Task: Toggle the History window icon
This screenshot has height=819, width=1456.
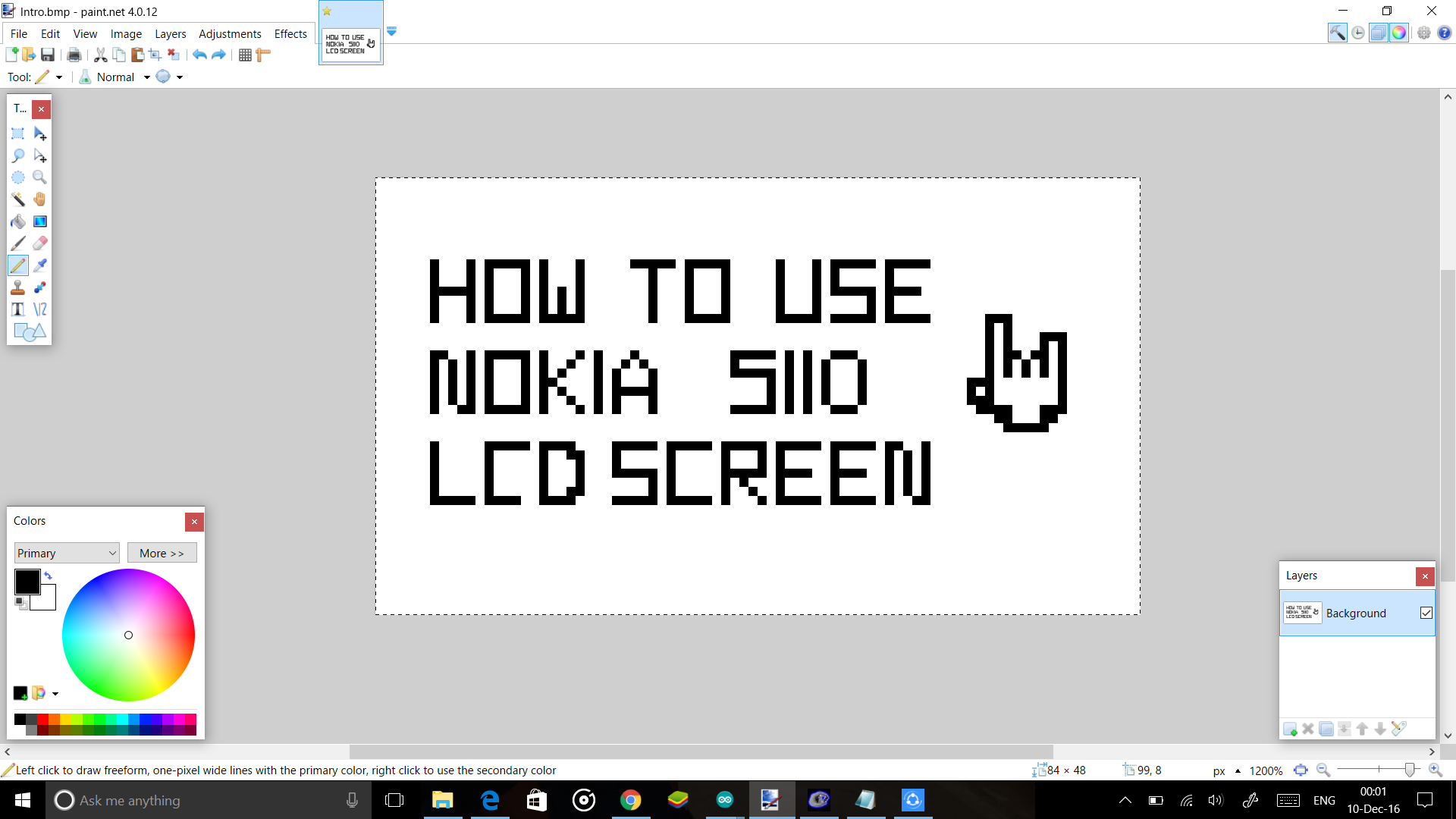Action: [x=1357, y=33]
